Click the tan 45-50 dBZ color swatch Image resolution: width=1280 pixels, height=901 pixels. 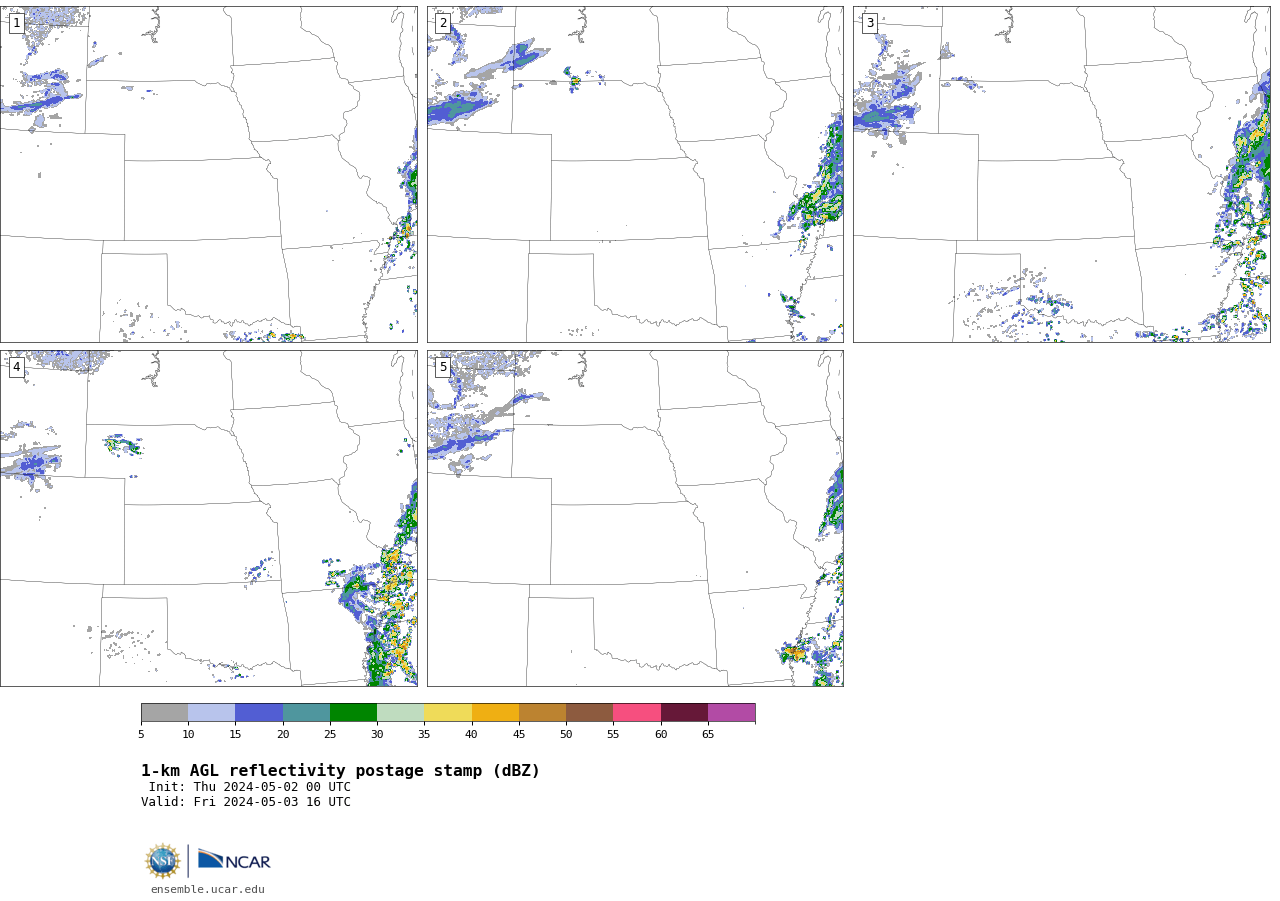pyautogui.click(x=542, y=713)
